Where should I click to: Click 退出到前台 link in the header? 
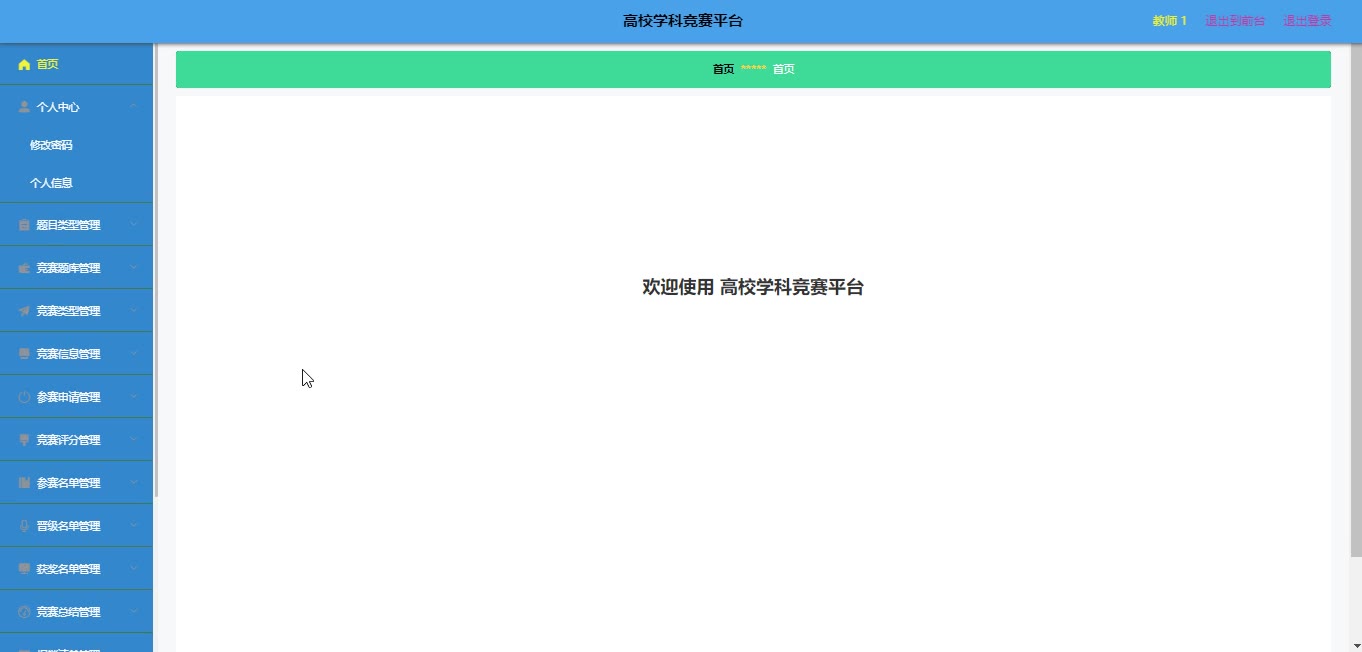tap(1235, 21)
